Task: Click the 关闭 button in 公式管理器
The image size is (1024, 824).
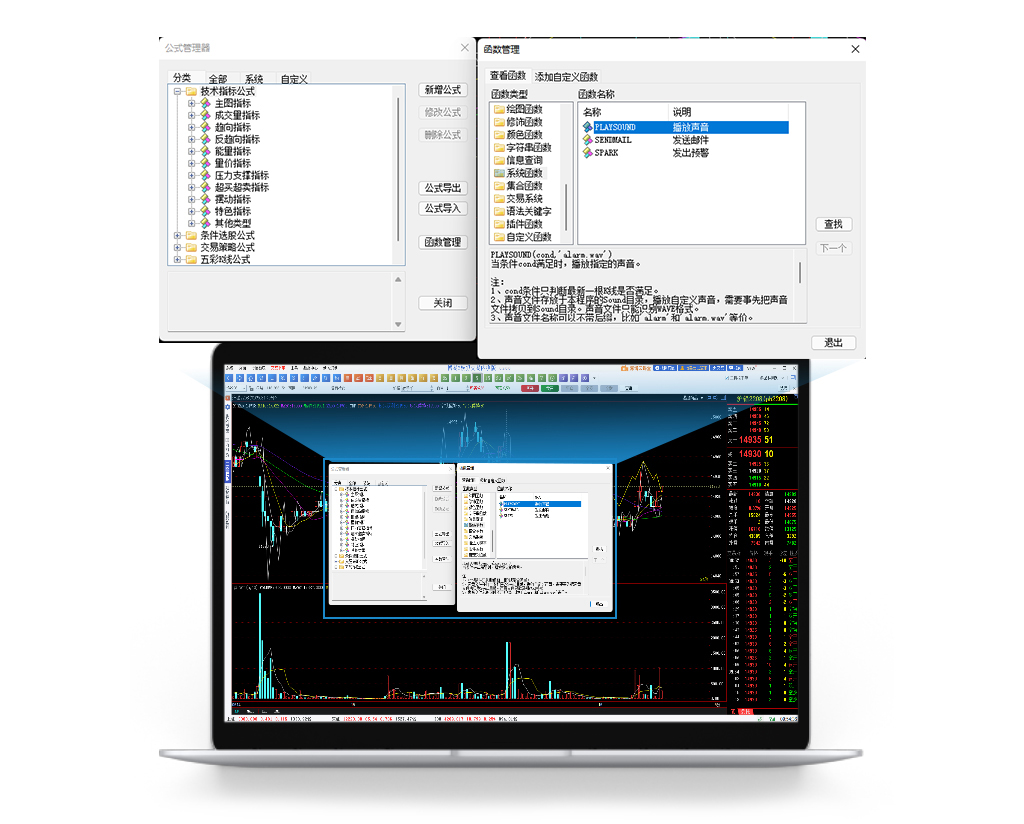Action: [x=443, y=303]
